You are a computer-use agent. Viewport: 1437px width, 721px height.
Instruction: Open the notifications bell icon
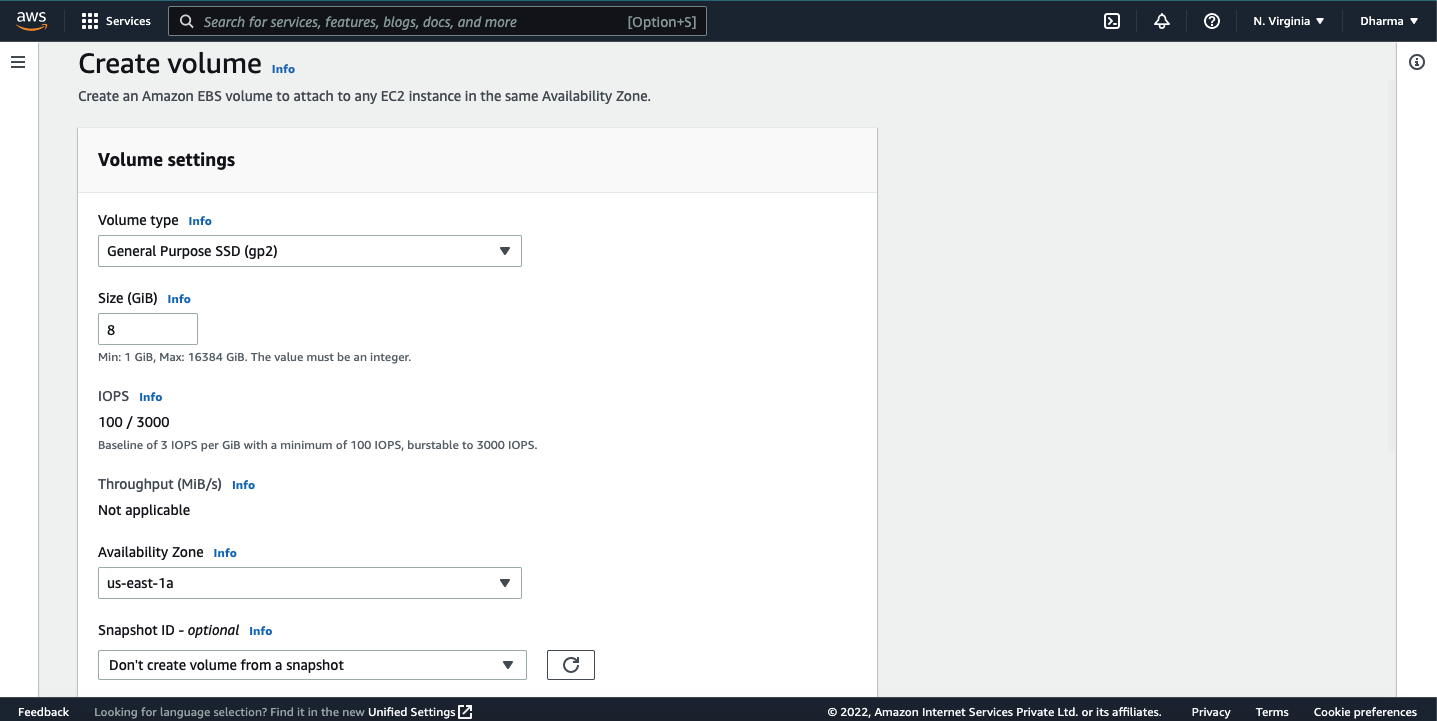click(x=1162, y=21)
